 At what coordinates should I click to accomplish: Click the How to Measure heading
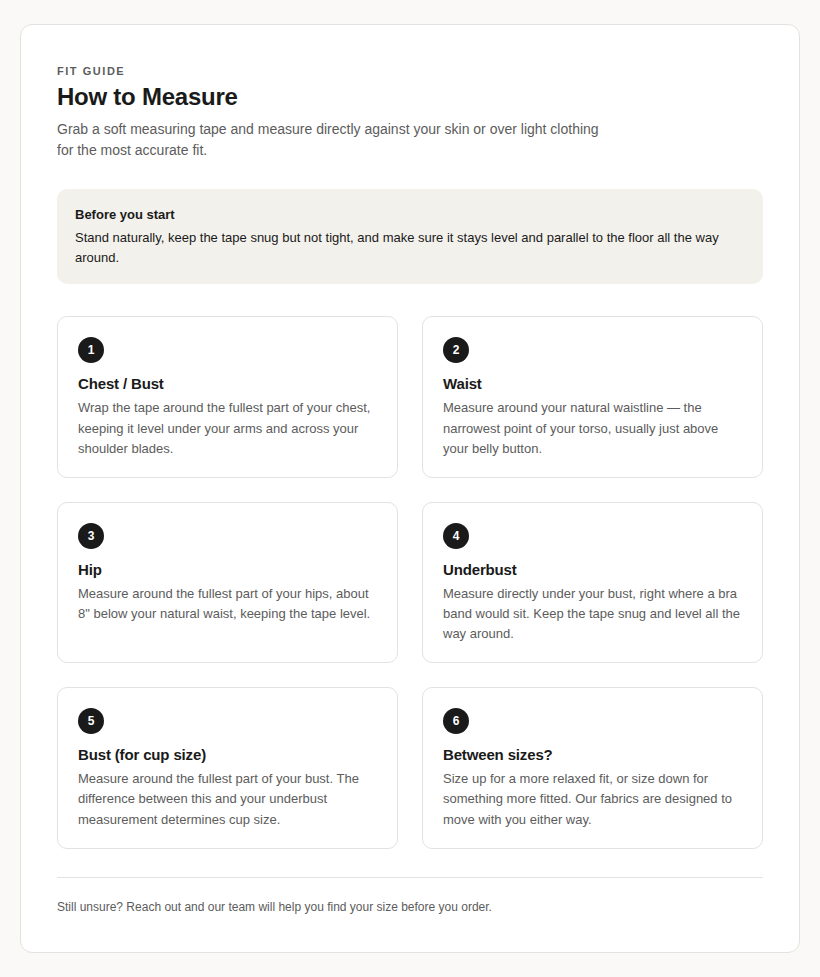[x=147, y=97]
